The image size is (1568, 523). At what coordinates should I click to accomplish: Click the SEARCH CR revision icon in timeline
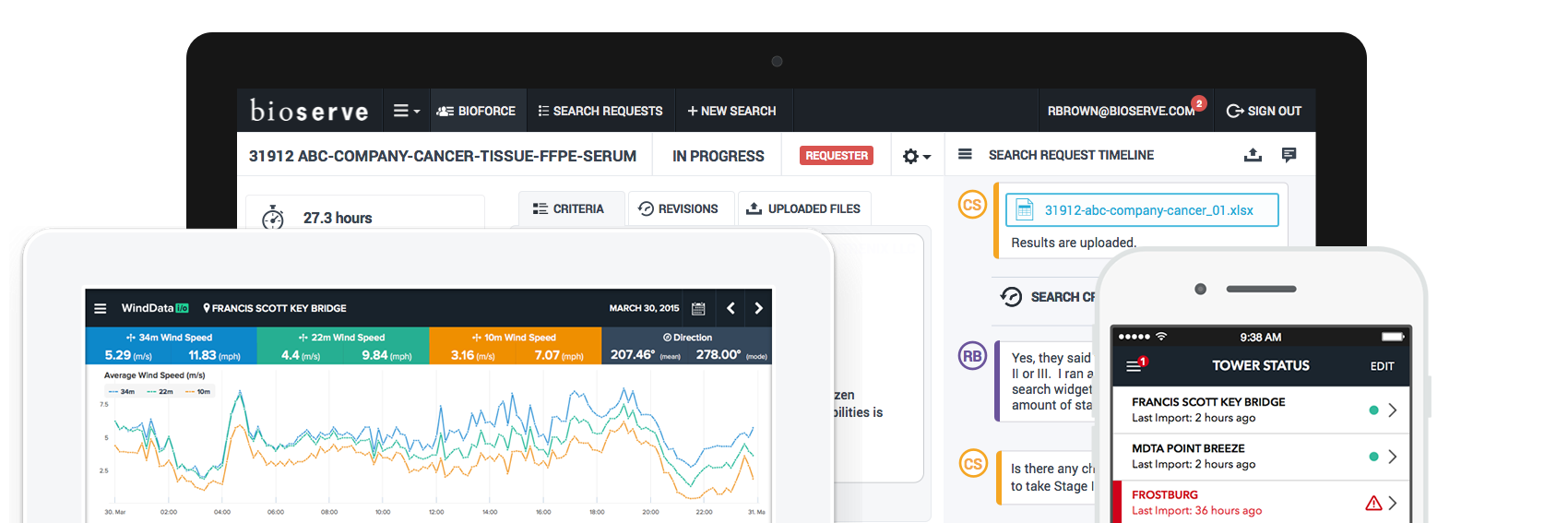tap(1011, 296)
